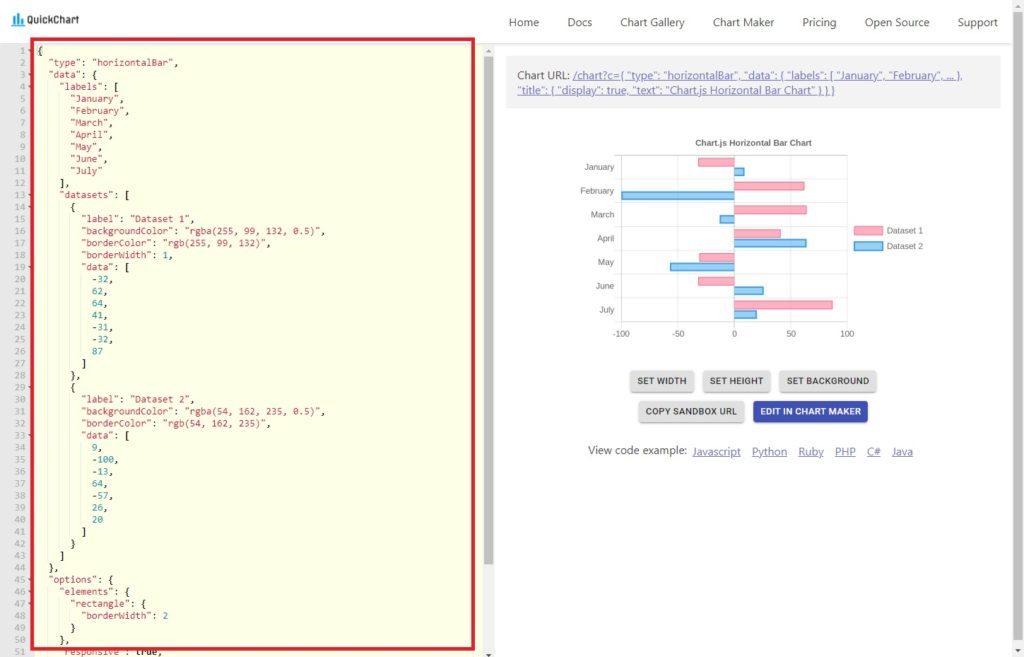Screen dimensions: 1024x657
Task: Open the Javascript code example
Action: [716, 451]
